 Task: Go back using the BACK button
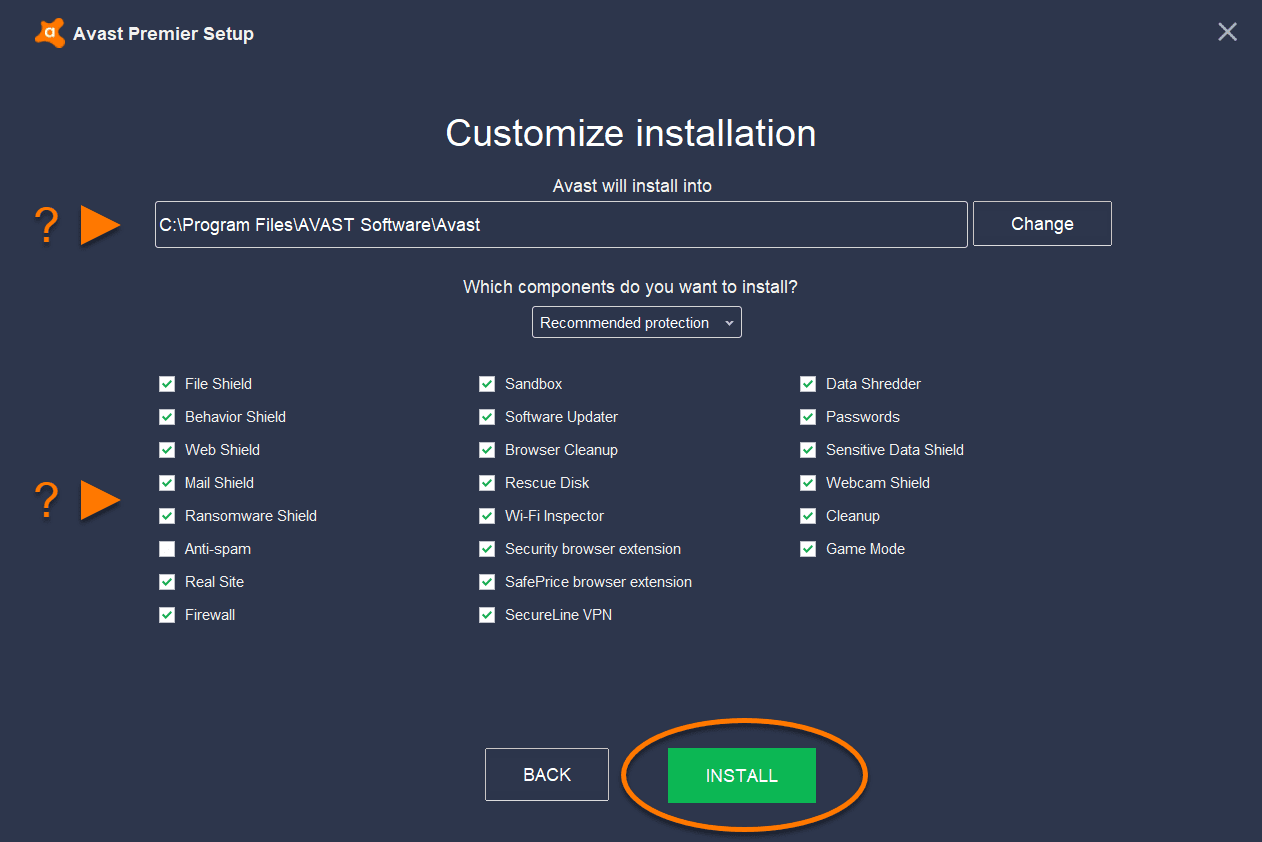click(546, 774)
